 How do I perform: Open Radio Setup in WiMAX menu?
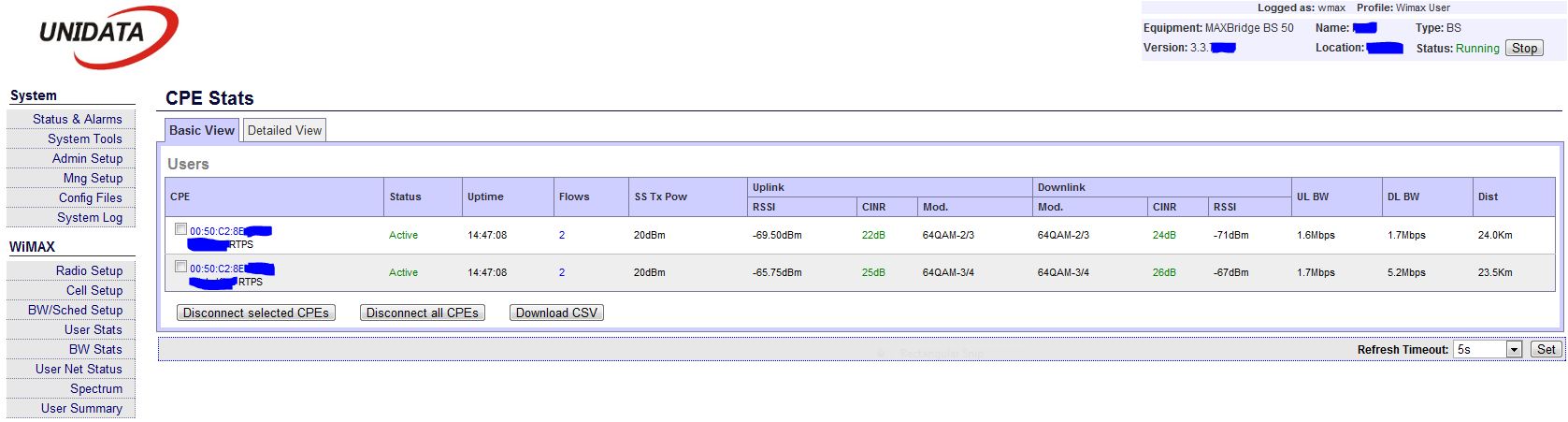click(89, 270)
